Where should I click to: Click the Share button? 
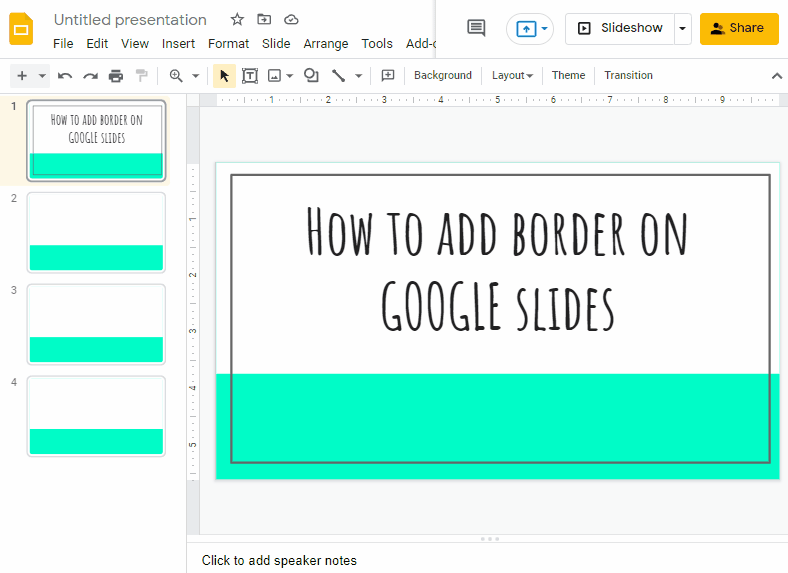tap(739, 29)
